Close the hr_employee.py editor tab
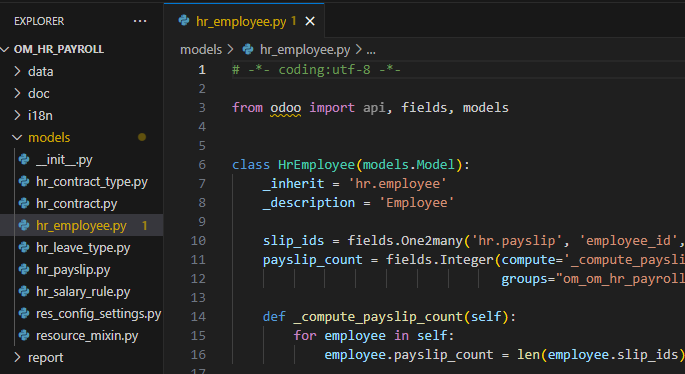 [x=310, y=21]
